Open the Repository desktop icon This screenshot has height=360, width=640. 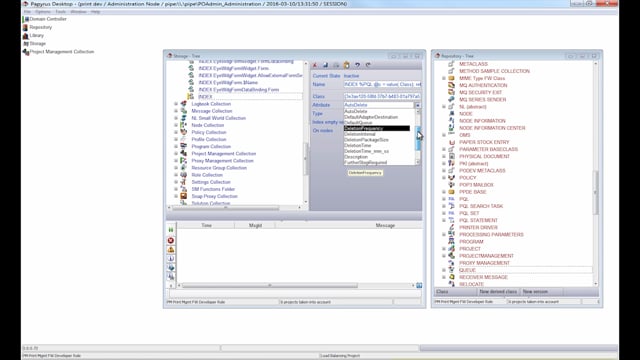[37, 27]
